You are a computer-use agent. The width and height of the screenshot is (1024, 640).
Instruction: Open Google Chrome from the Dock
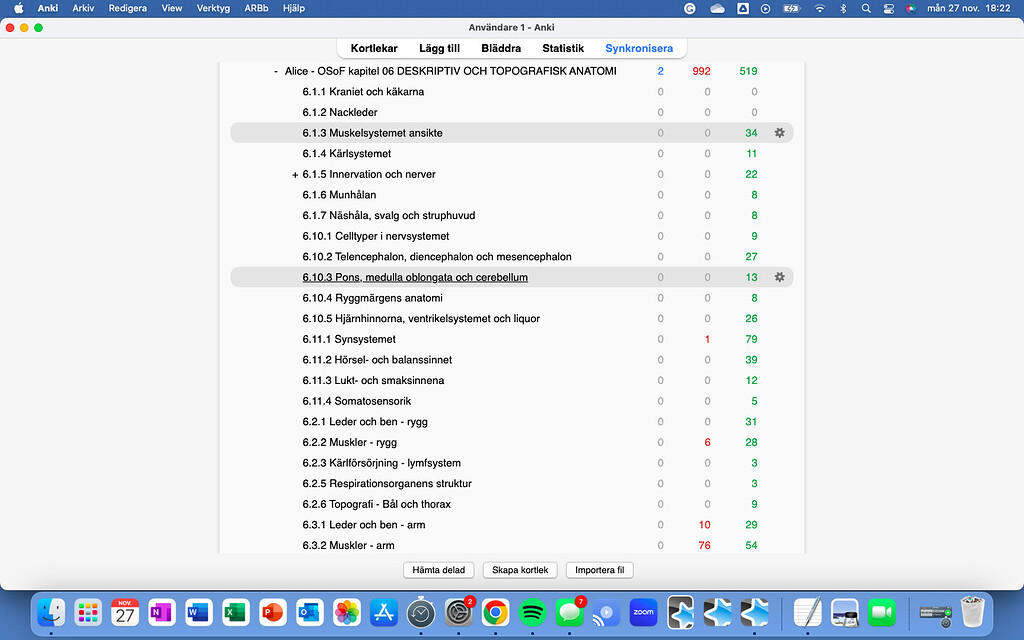(x=495, y=613)
